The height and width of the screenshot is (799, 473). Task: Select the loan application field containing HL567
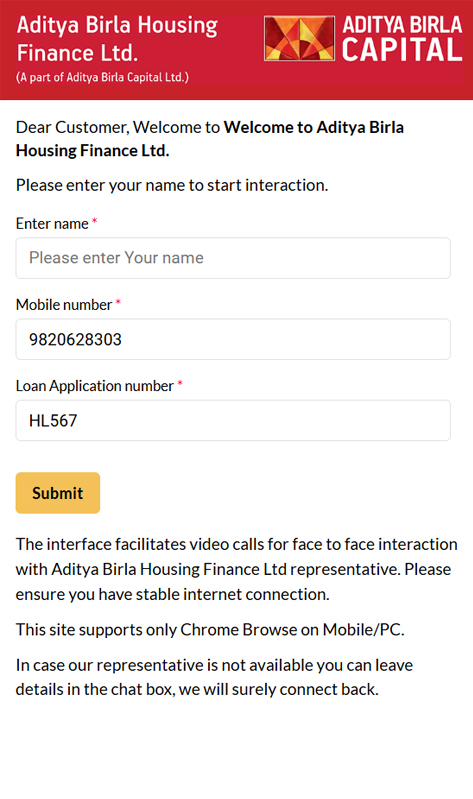233,420
